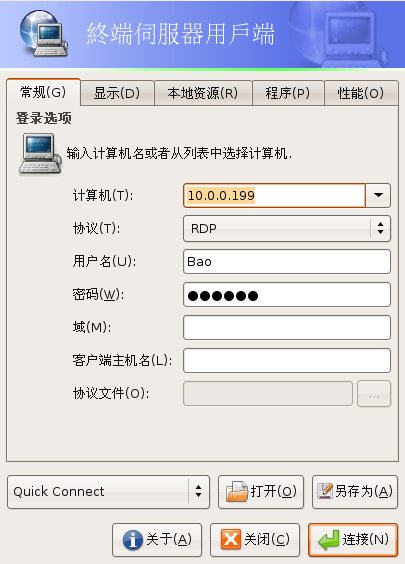
Task: Open the 性能(O) tab
Action: click(x=361, y=93)
